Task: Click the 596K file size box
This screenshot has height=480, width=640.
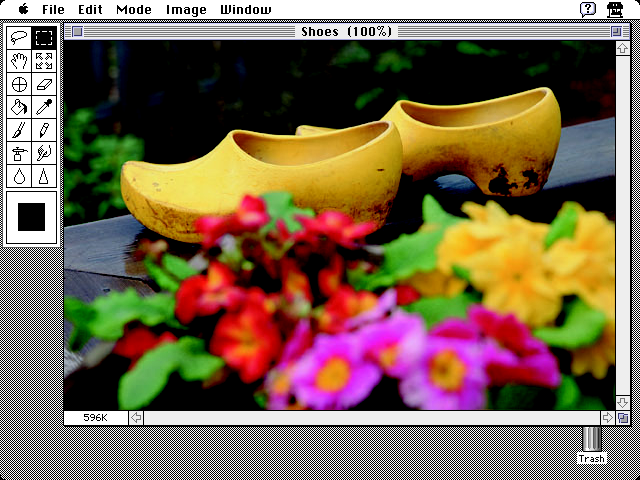Action: pyautogui.click(x=96, y=417)
